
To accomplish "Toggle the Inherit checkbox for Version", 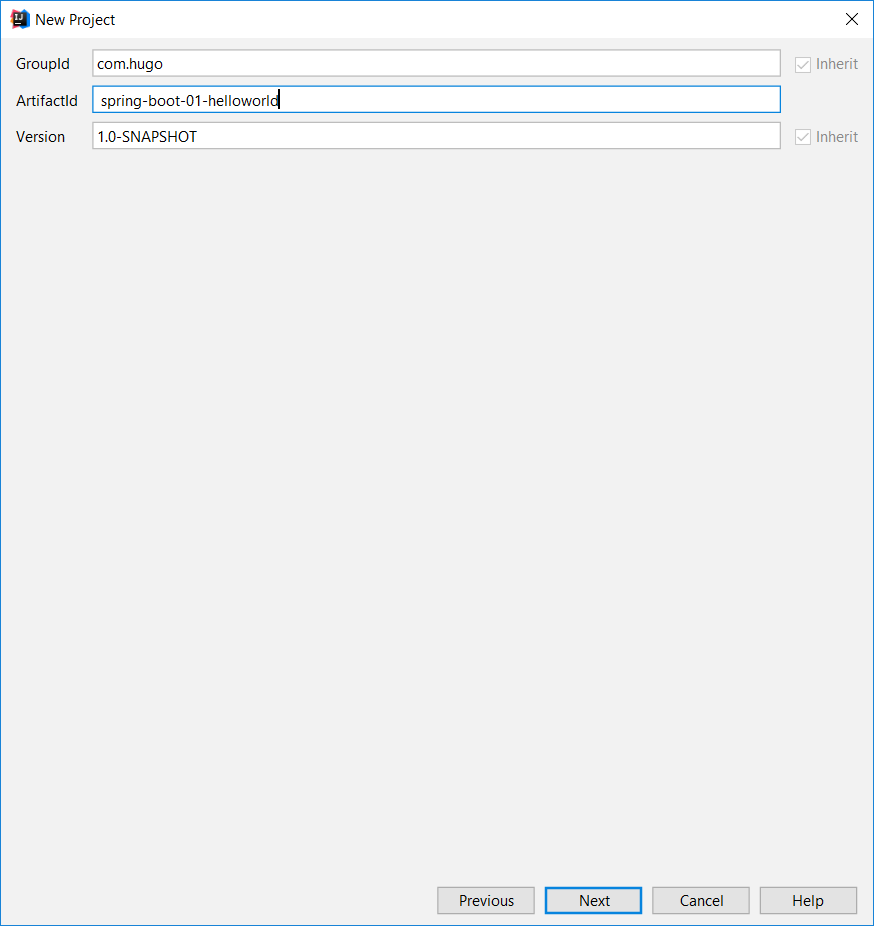I will 802,137.
